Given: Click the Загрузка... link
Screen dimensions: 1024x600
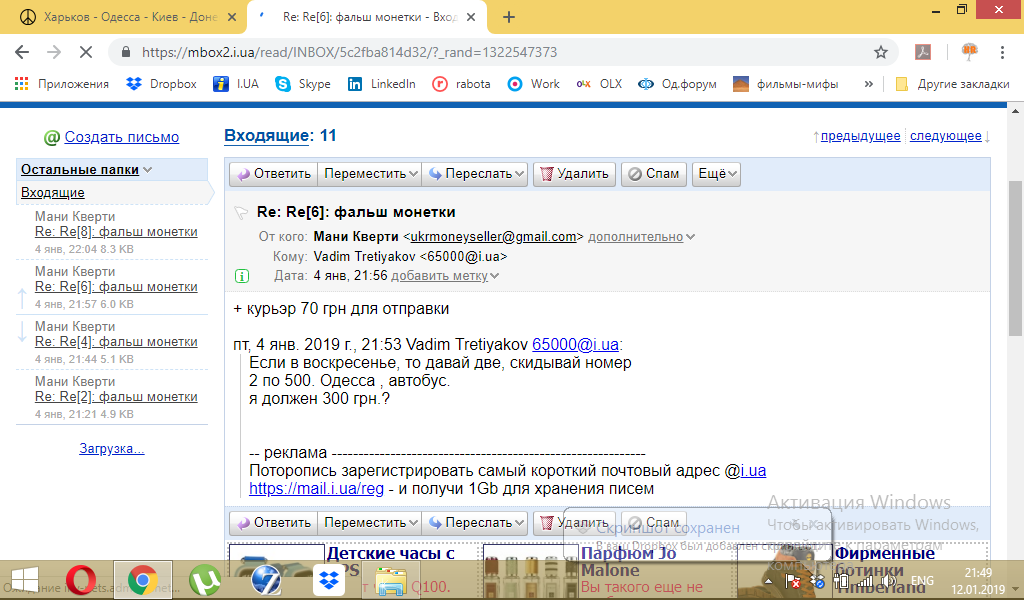Looking at the screenshot, I should pyautogui.click(x=112, y=449).
